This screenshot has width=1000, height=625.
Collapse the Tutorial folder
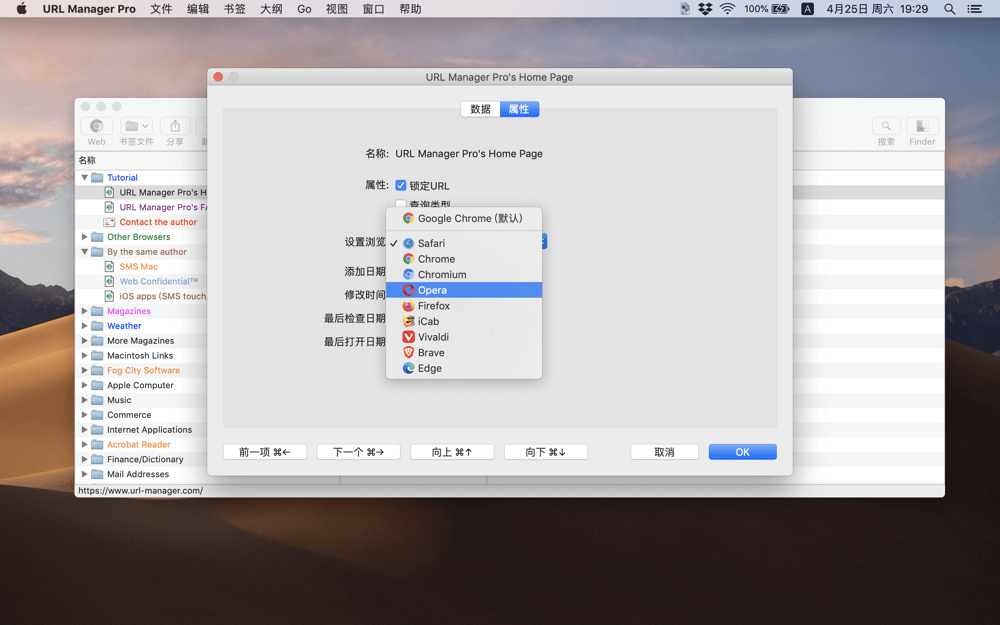tap(84, 177)
